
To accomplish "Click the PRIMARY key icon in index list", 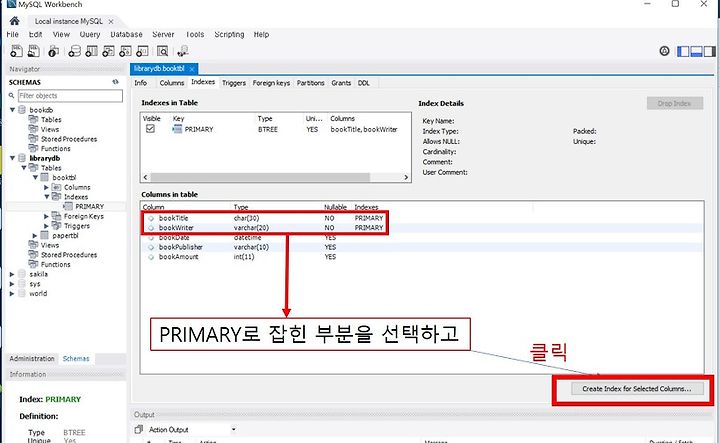I will click(x=177, y=129).
